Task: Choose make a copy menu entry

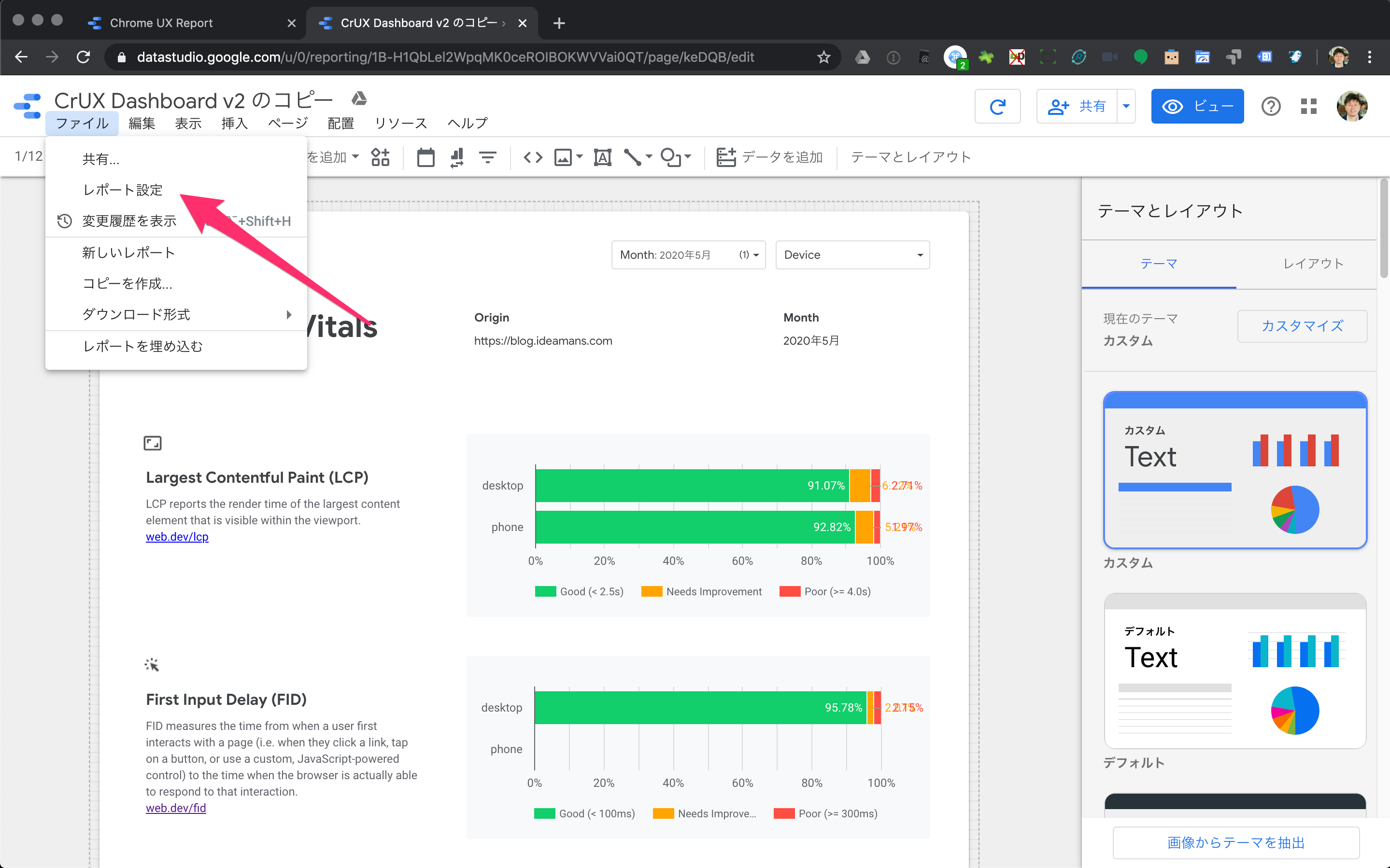Action: [176, 283]
